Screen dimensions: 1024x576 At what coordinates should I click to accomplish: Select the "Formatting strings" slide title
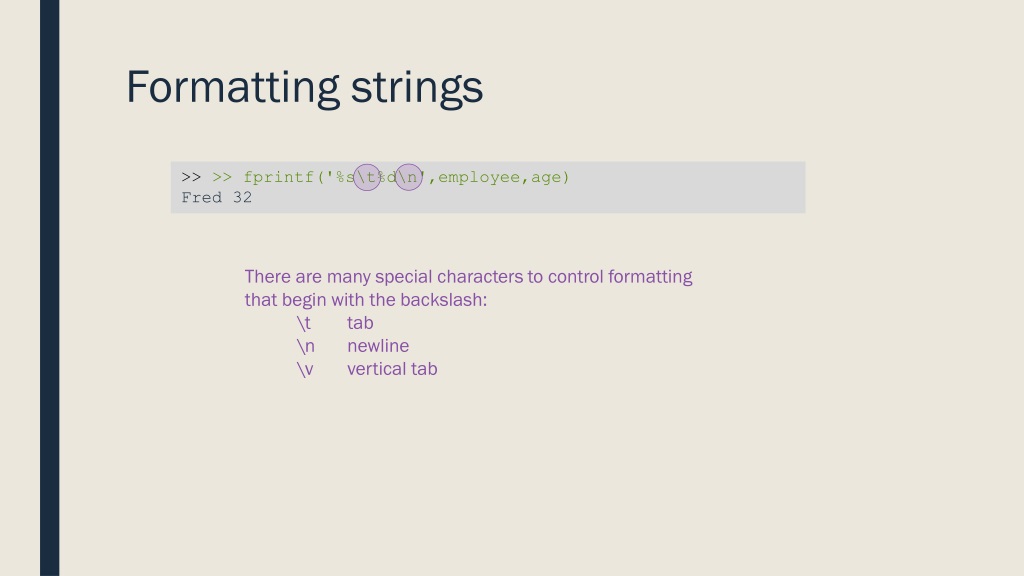(x=304, y=88)
